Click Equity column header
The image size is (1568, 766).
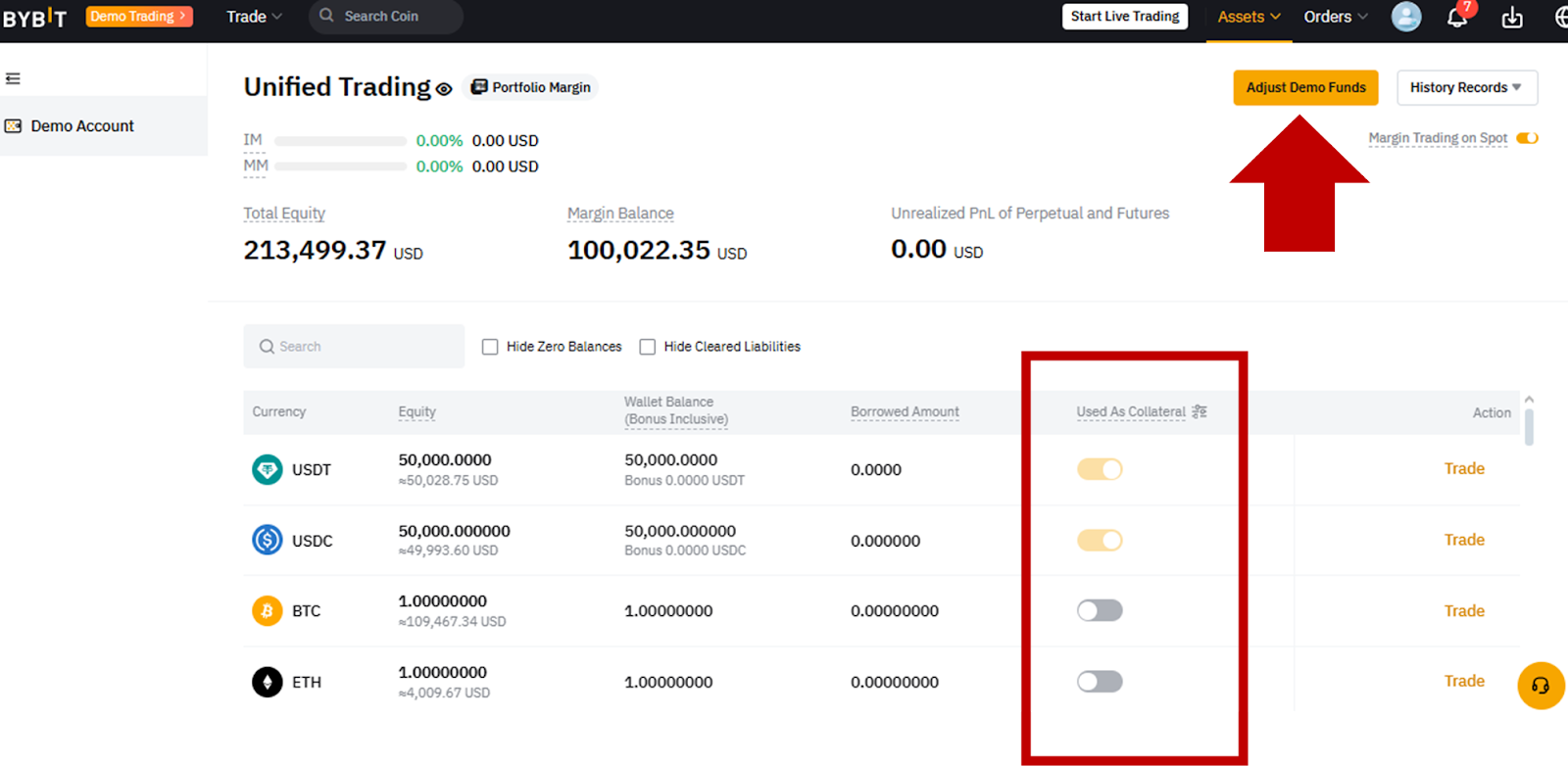point(417,412)
